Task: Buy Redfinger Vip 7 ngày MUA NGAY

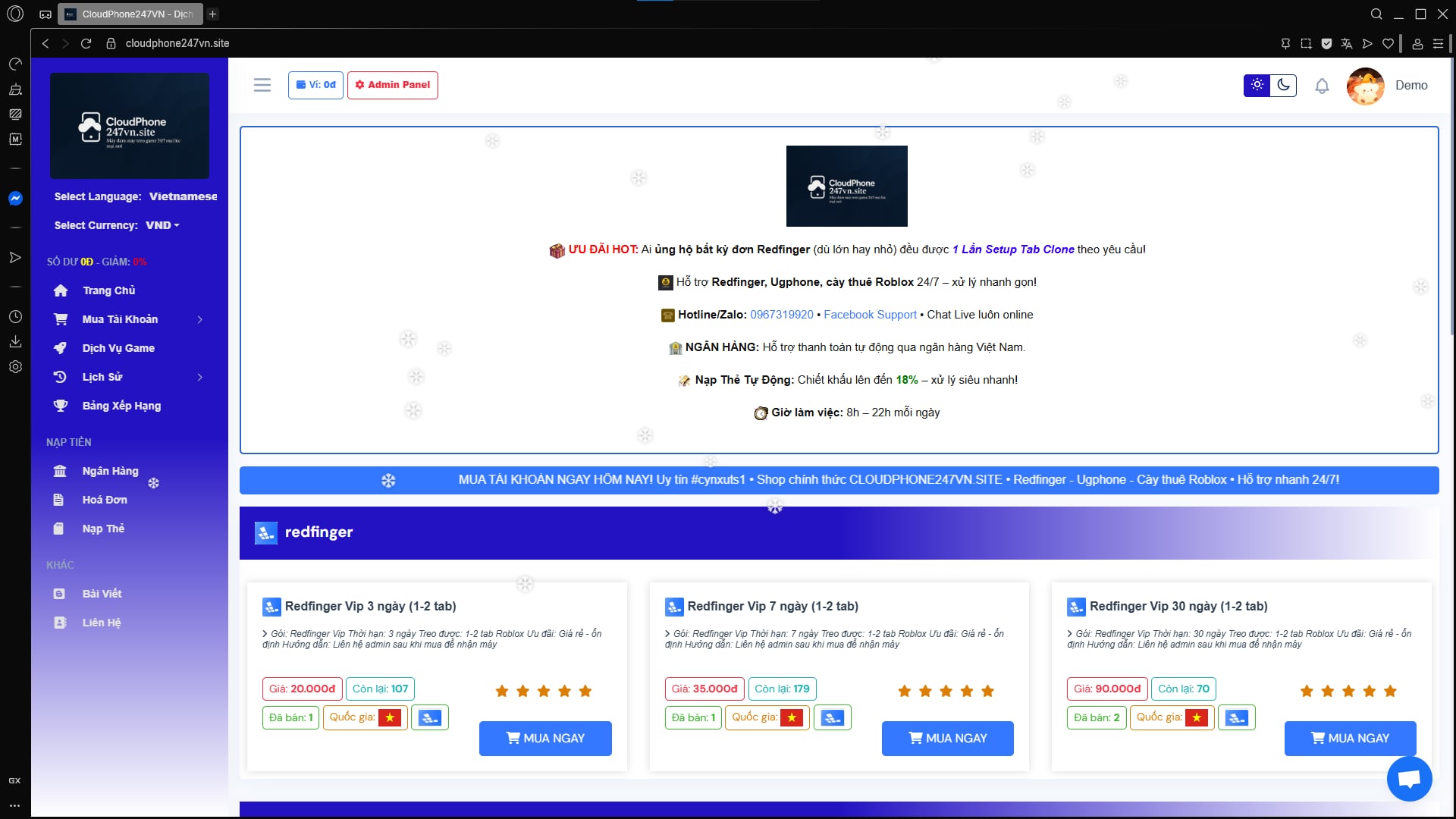Action: click(x=947, y=739)
